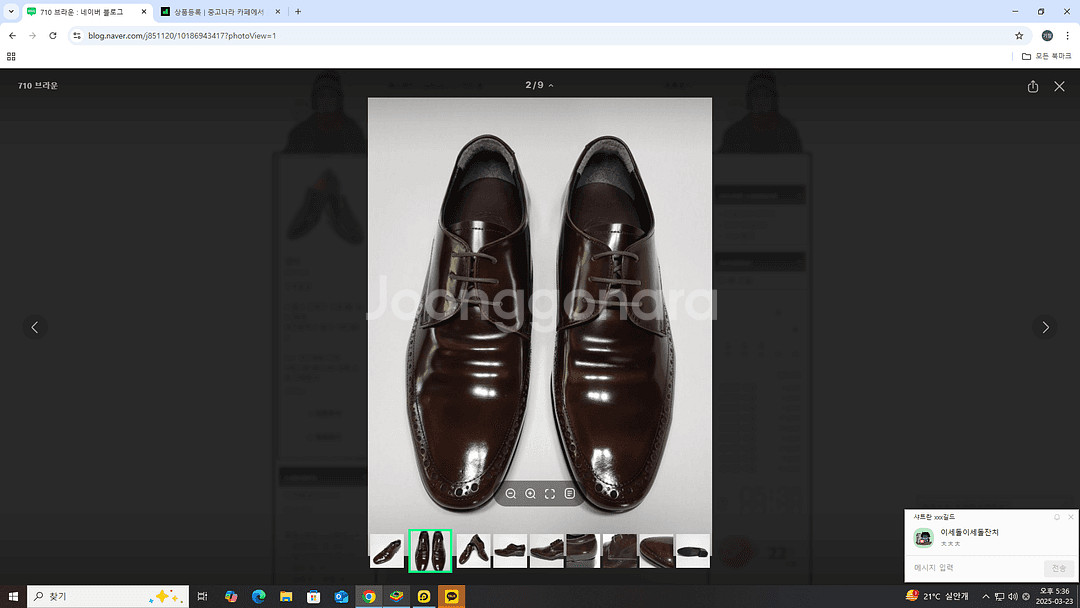The image size is (1080, 608).
Task: Open the volume control in the tray
Action: click(x=1012, y=596)
